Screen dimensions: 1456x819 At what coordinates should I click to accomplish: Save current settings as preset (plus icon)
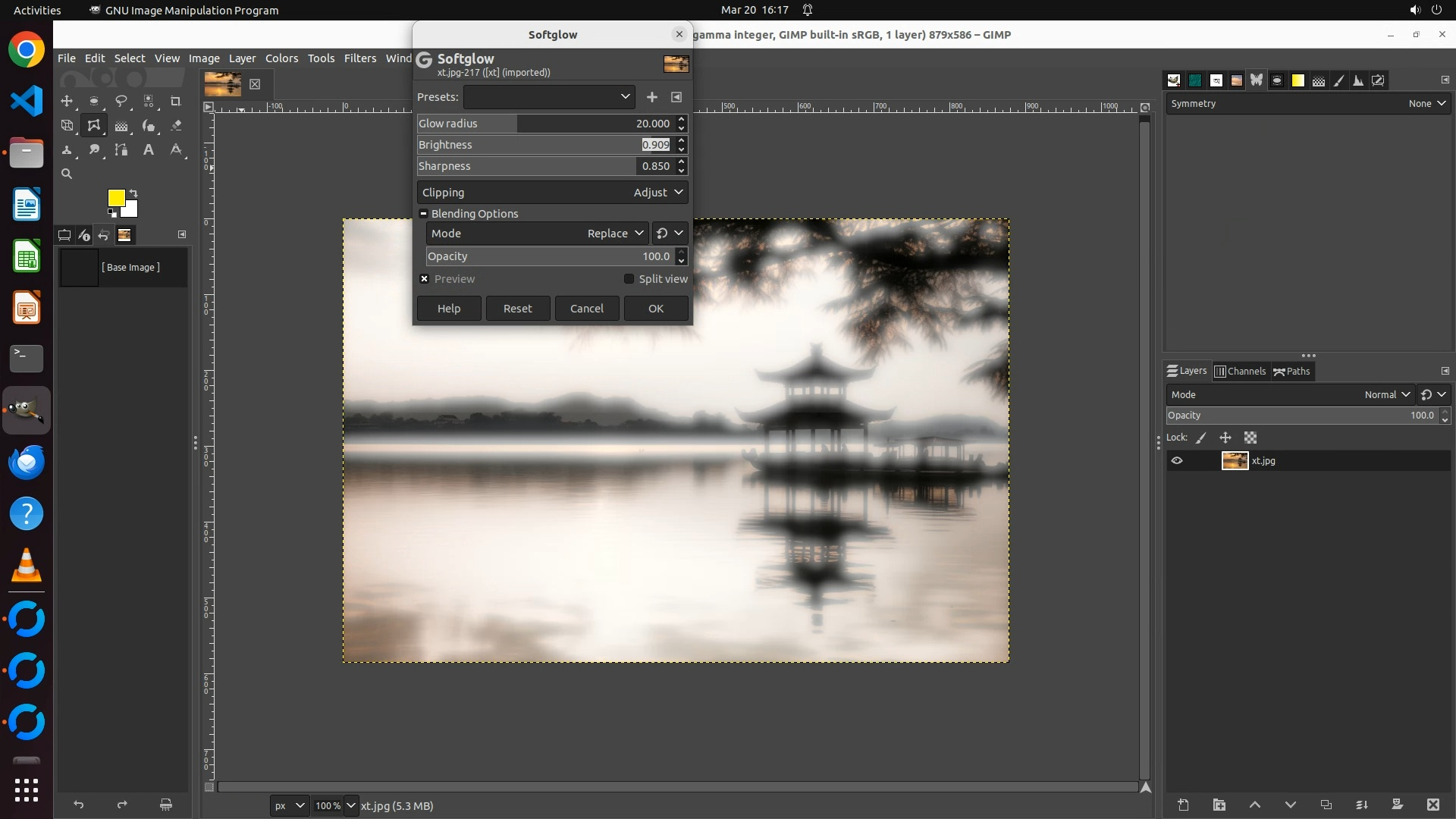pos(651,97)
